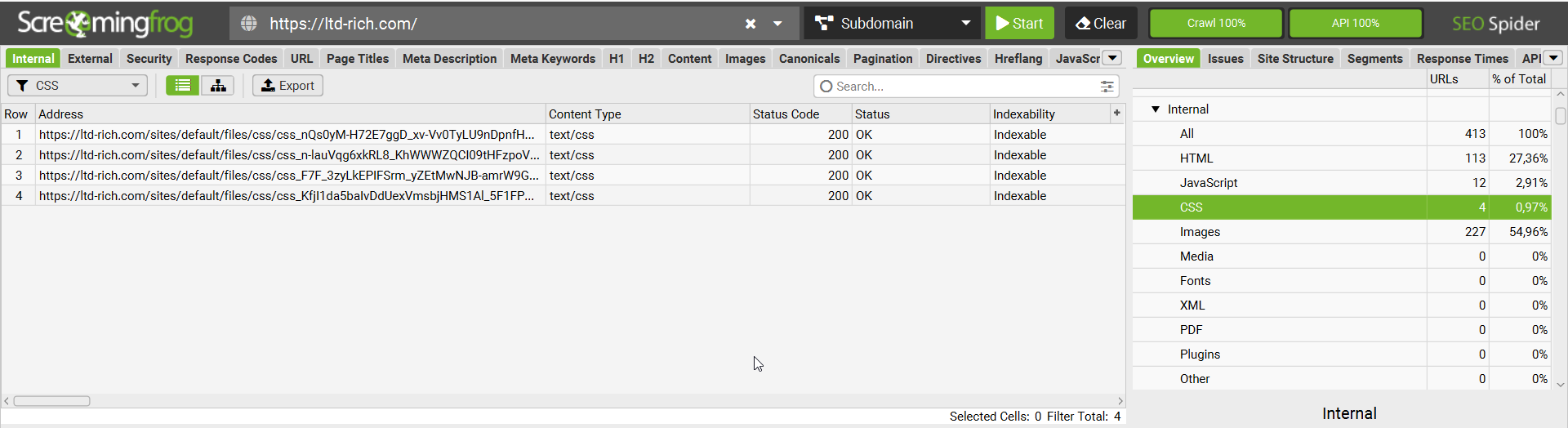Click the Screaming Frog logo
The width and height of the screenshot is (1568, 428).
point(105,23)
